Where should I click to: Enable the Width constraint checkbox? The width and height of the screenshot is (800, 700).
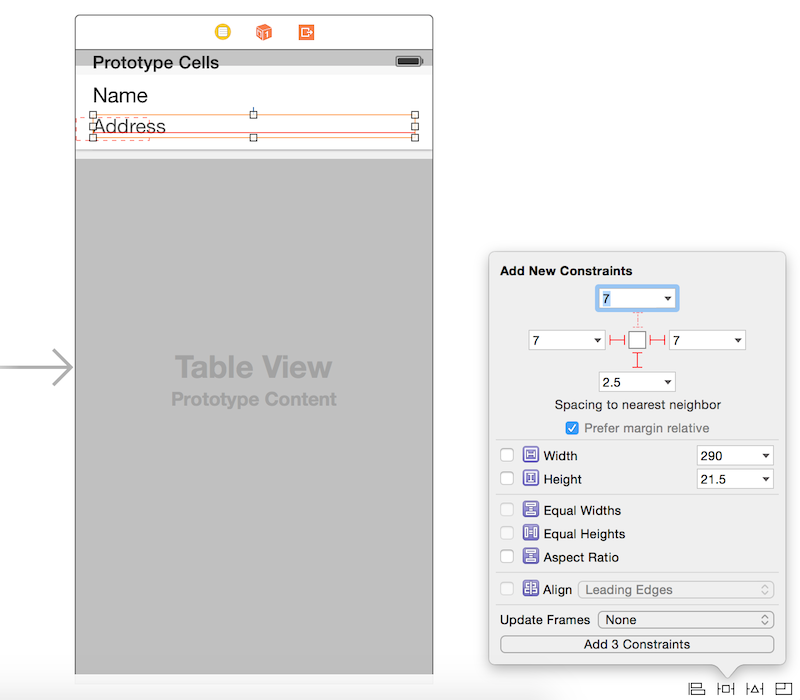pyautogui.click(x=507, y=455)
